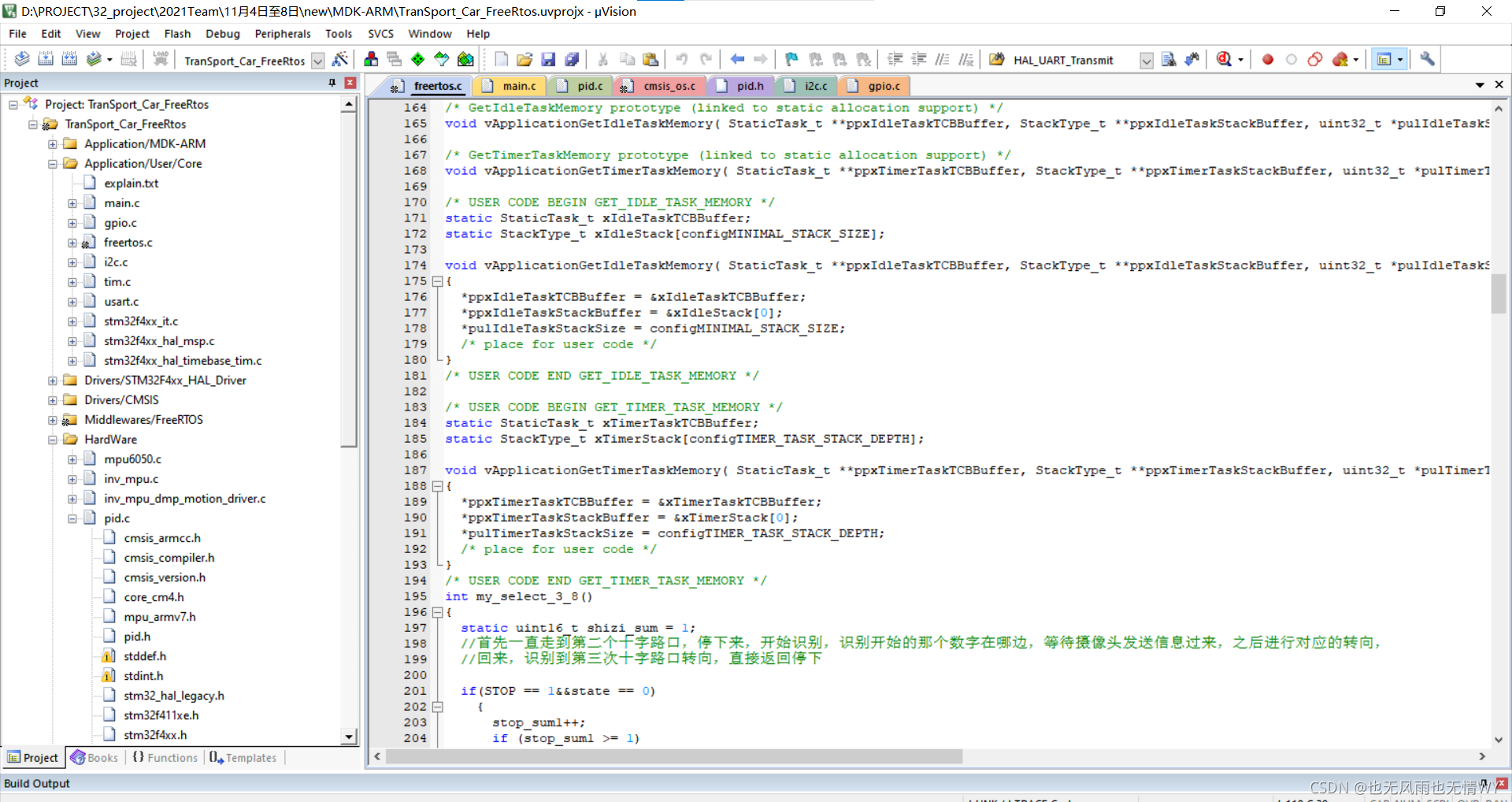Switch to the Templates panel tab

(243, 757)
